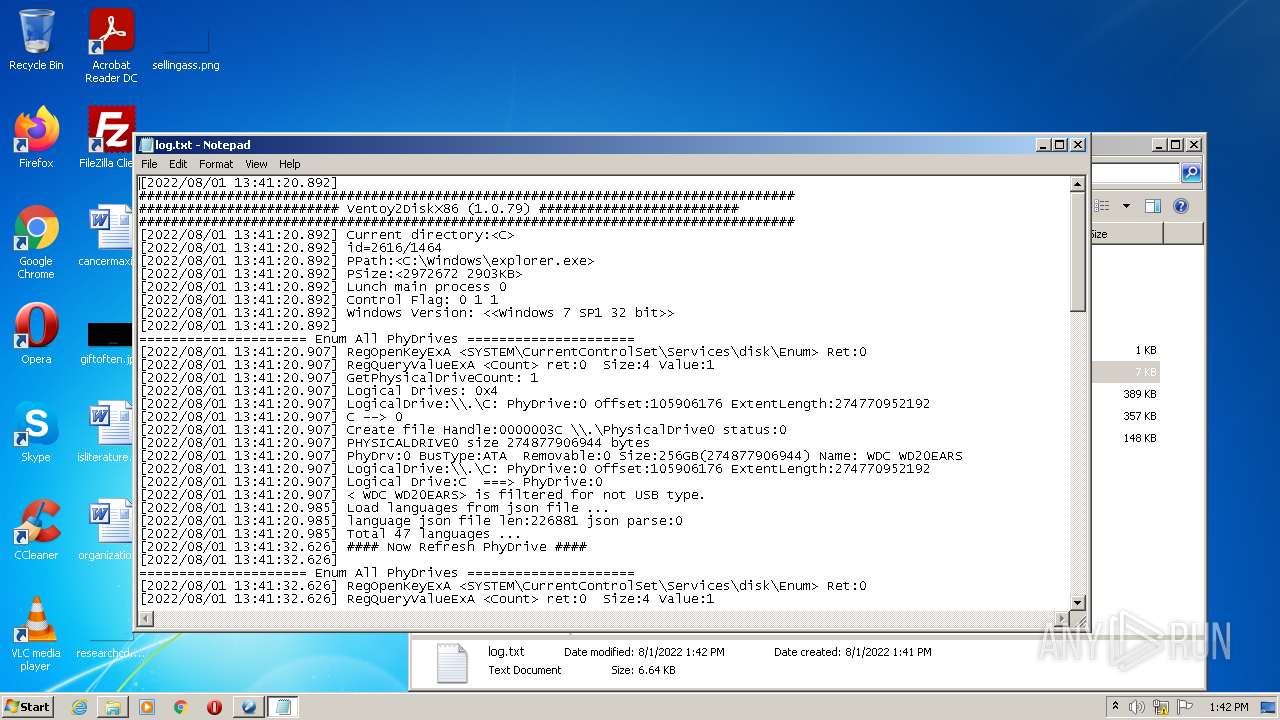1280x720 pixels.
Task: Click the horizontal scrollbar right arrow in Notepad
Action: (x=1061, y=619)
